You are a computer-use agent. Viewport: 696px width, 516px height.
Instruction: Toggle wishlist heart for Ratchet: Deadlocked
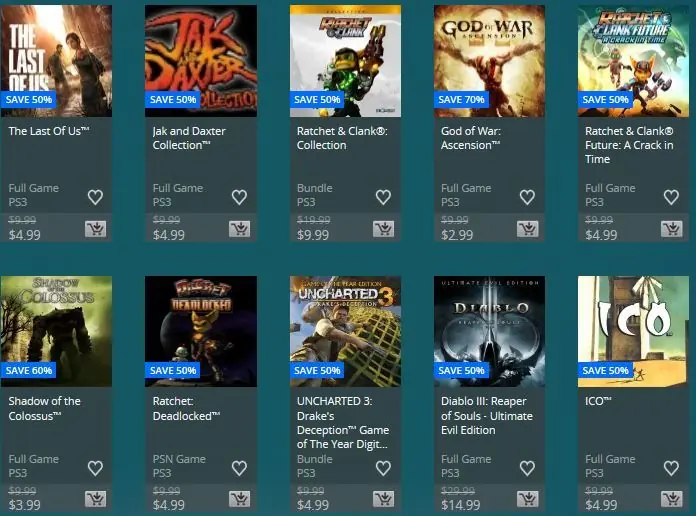[x=239, y=468]
